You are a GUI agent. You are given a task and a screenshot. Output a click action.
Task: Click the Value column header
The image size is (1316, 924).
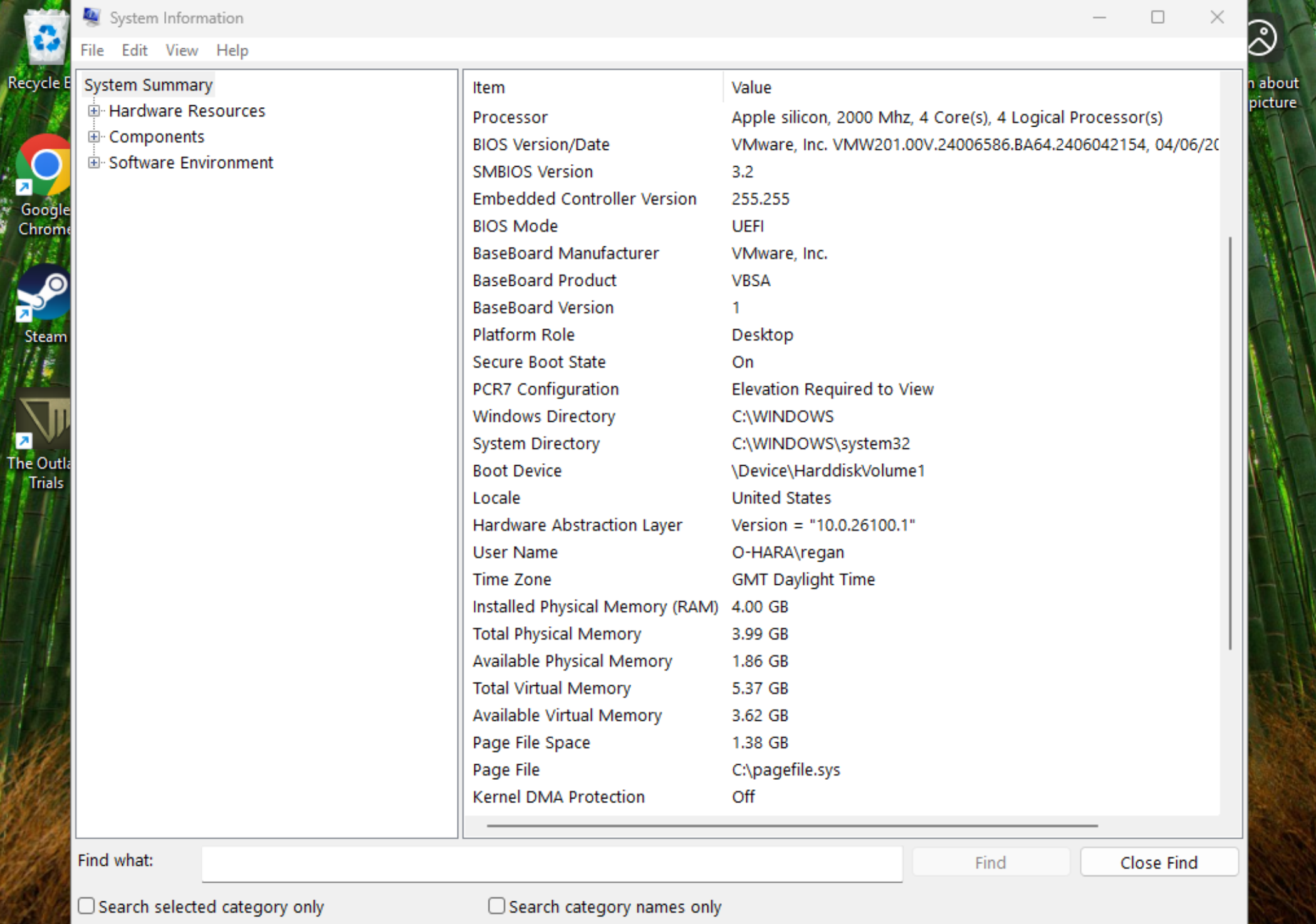pyautogui.click(x=972, y=87)
